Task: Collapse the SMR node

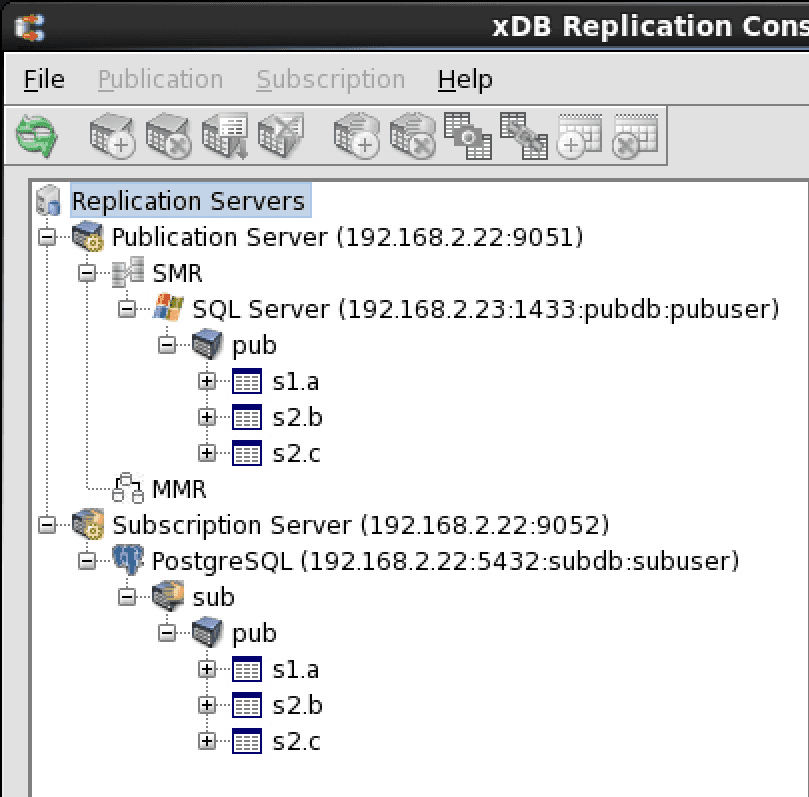Action: click(87, 273)
